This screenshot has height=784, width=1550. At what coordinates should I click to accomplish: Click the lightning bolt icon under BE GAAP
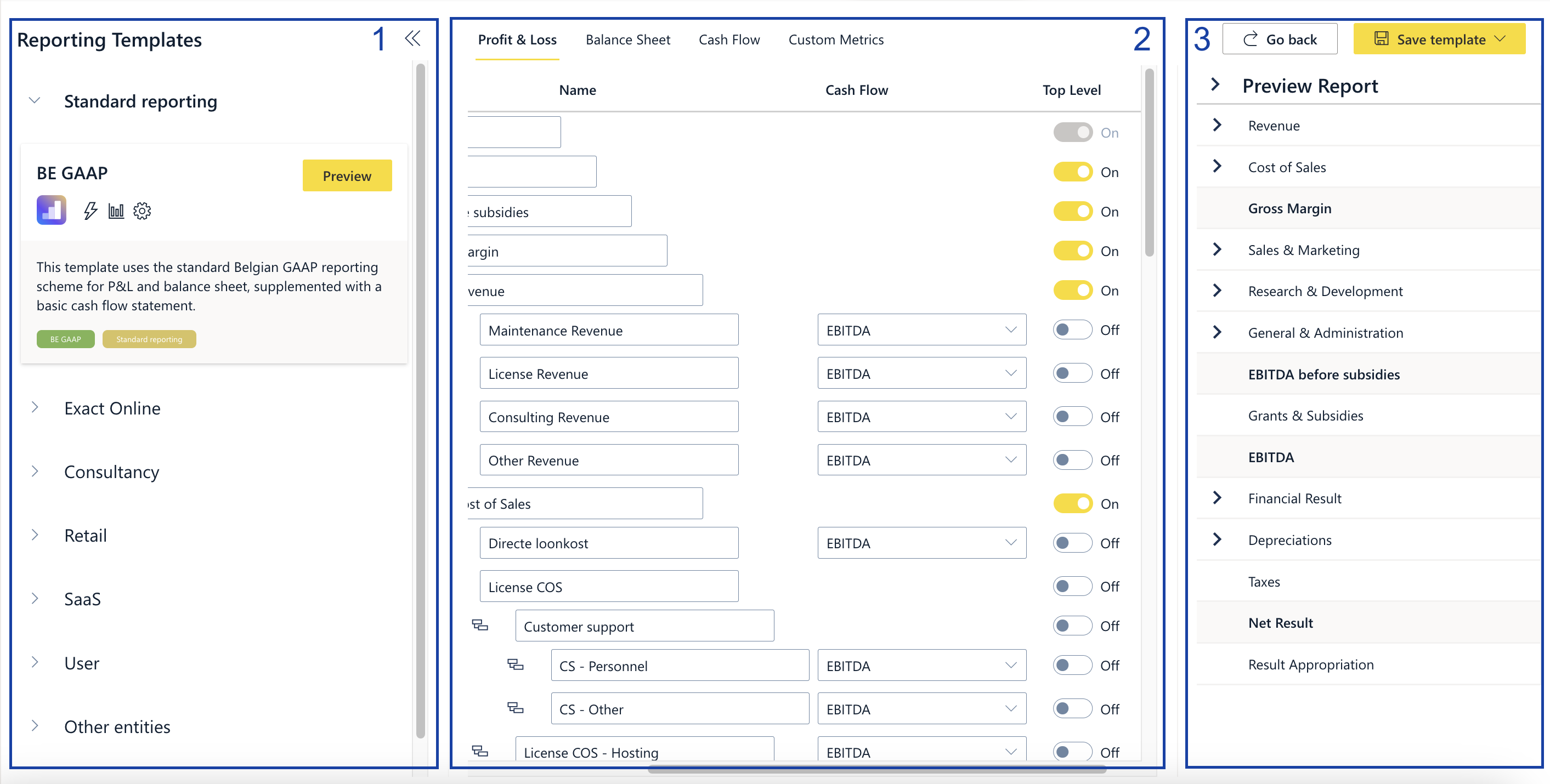coord(90,211)
